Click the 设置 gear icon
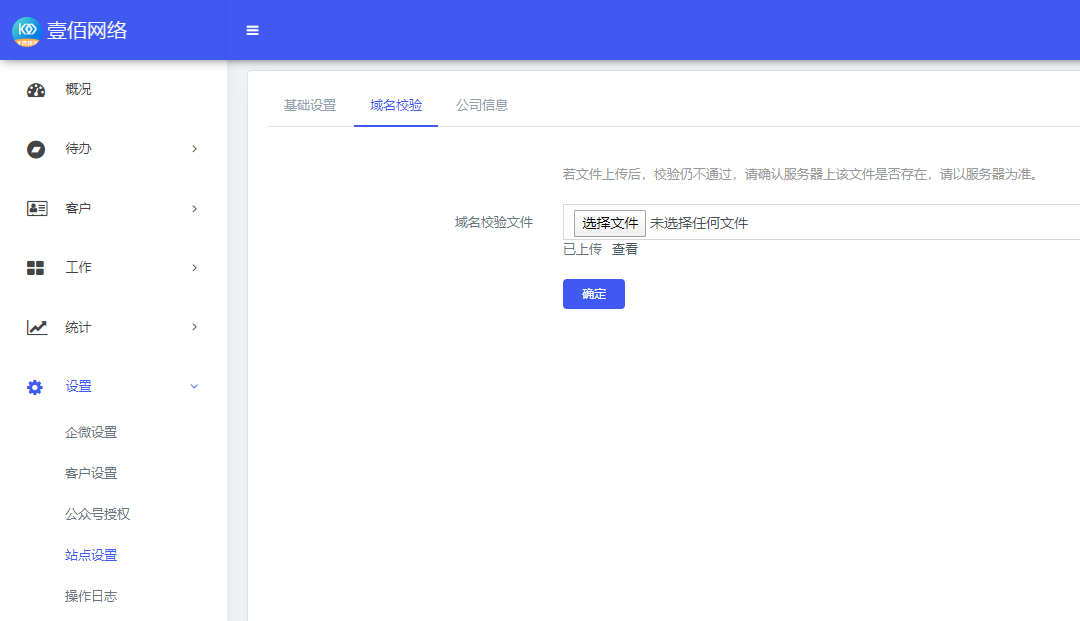This screenshot has width=1080, height=621. [x=34, y=387]
